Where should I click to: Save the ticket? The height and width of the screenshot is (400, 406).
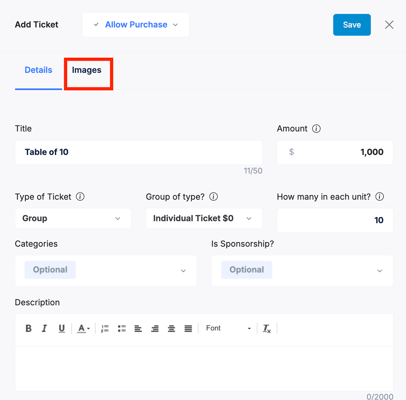click(352, 25)
